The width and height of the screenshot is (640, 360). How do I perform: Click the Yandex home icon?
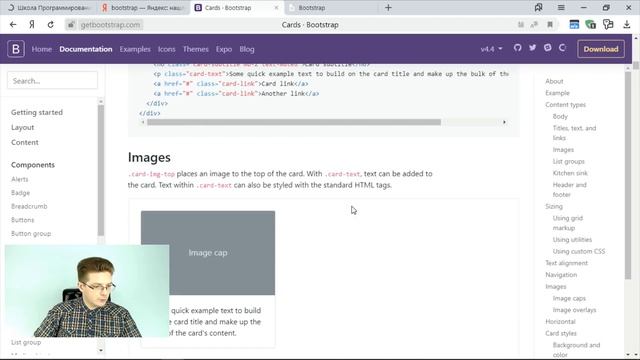click(32, 24)
